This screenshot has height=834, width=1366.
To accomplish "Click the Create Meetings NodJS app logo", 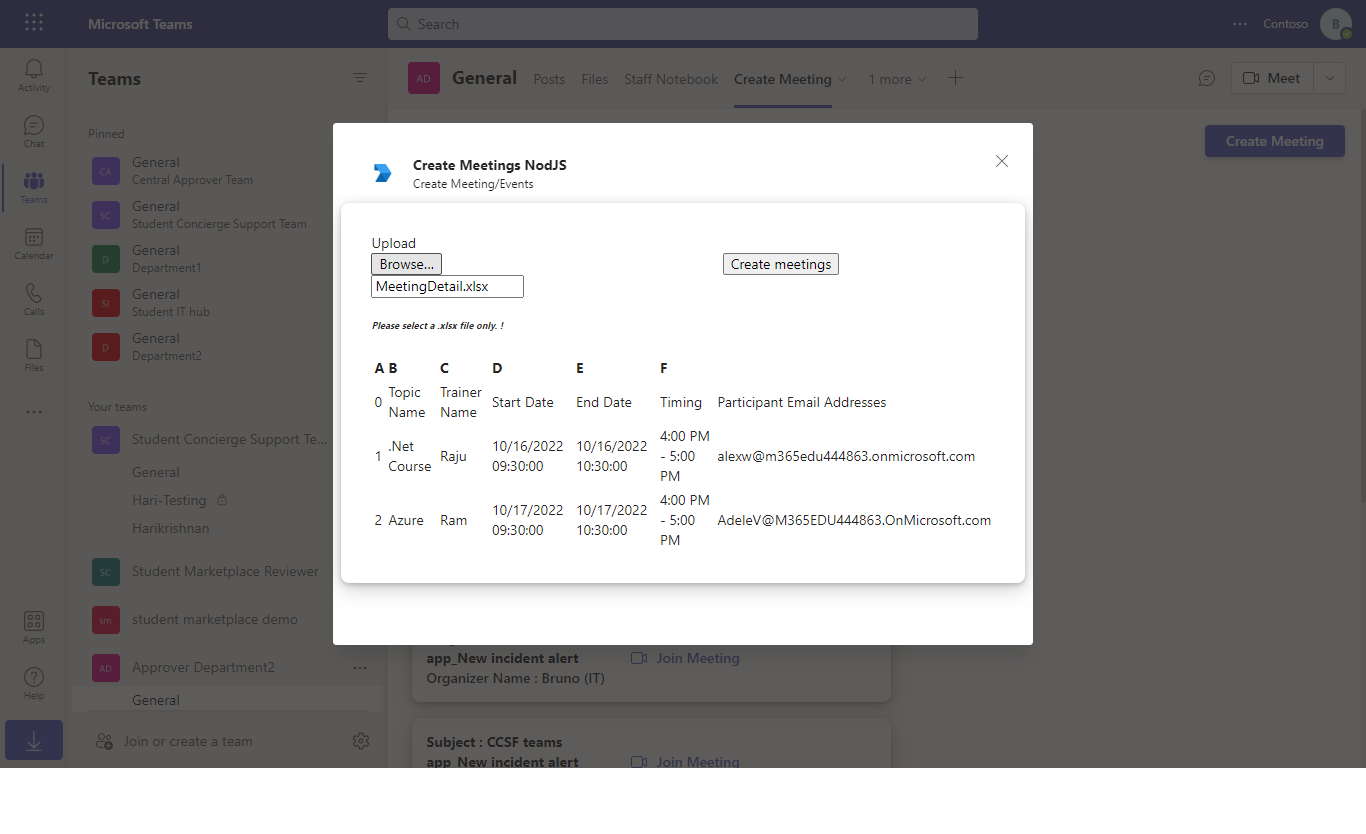I will (x=383, y=173).
